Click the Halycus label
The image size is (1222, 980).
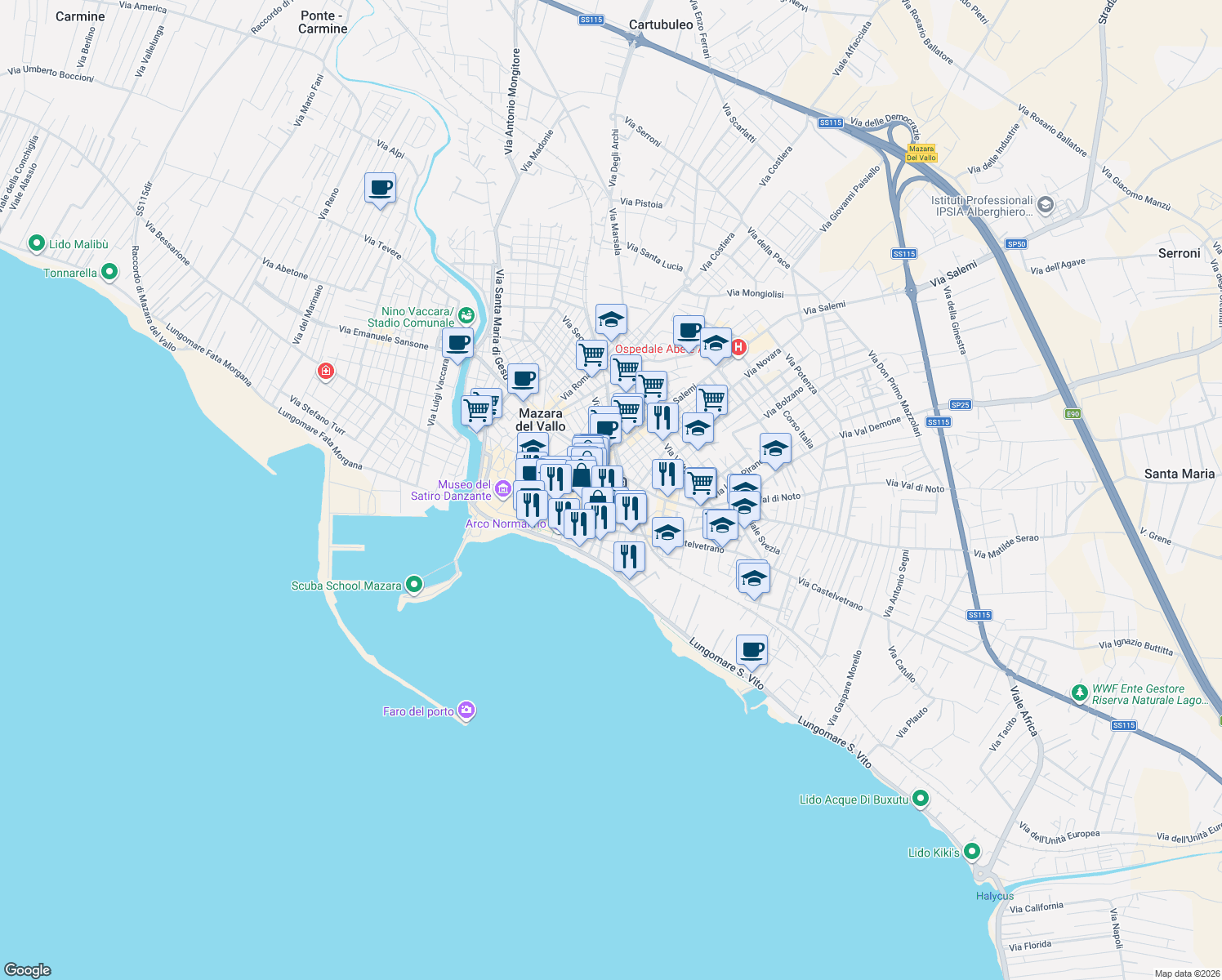tap(995, 896)
